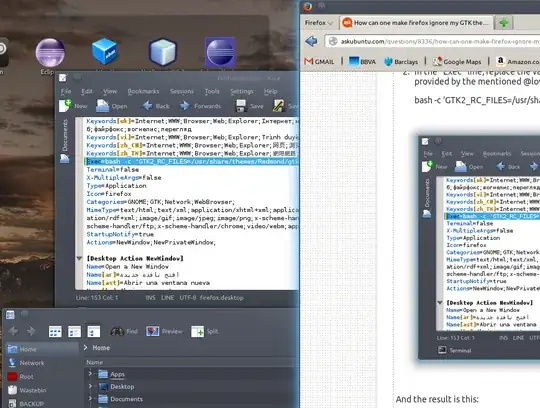
Task: Open the purple Eclipse desktop icon
Action: pos(50,52)
